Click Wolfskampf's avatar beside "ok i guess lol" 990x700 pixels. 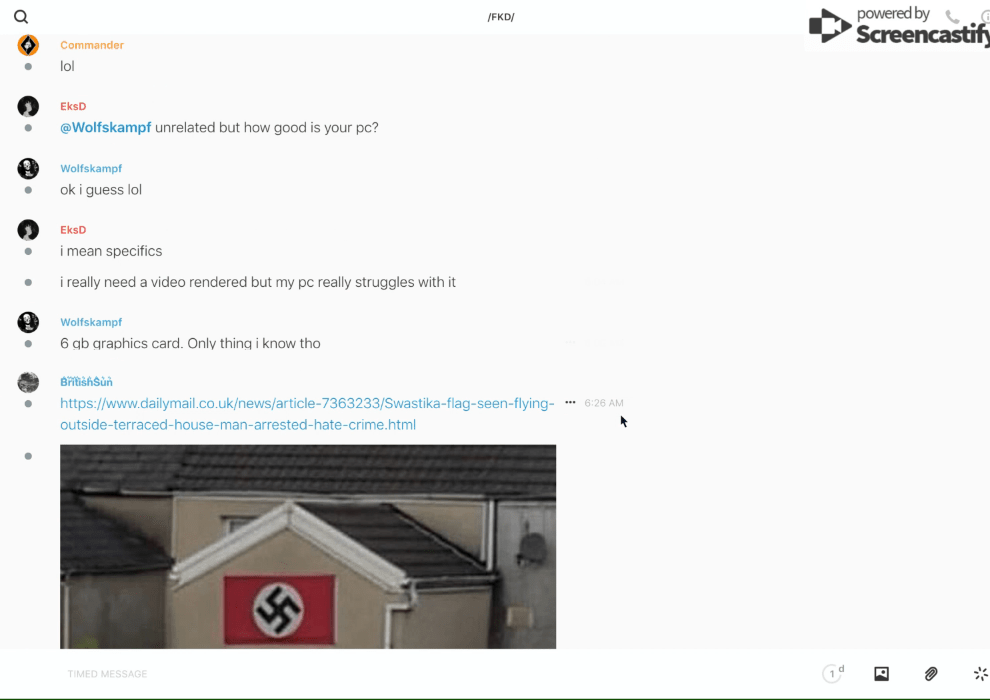click(x=28, y=169)
